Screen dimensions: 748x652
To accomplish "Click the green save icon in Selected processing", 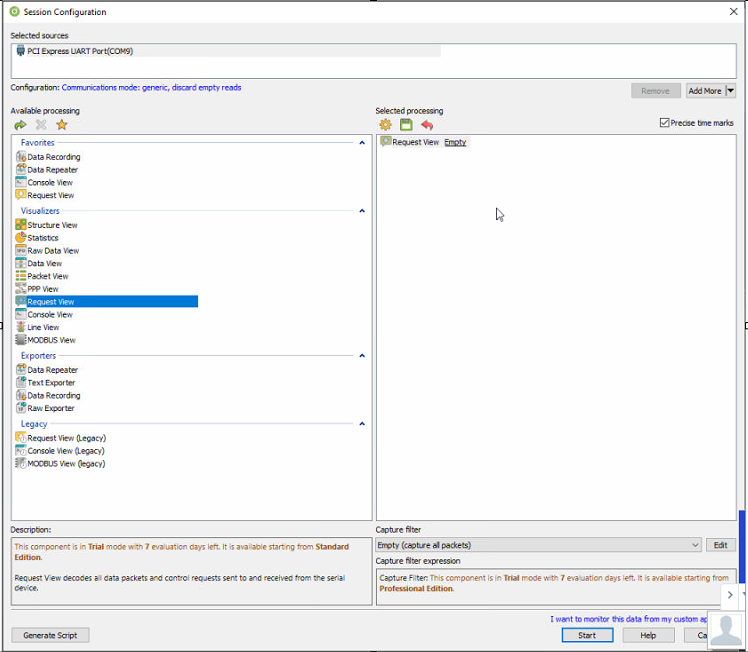I will click(x=406, y=125).
